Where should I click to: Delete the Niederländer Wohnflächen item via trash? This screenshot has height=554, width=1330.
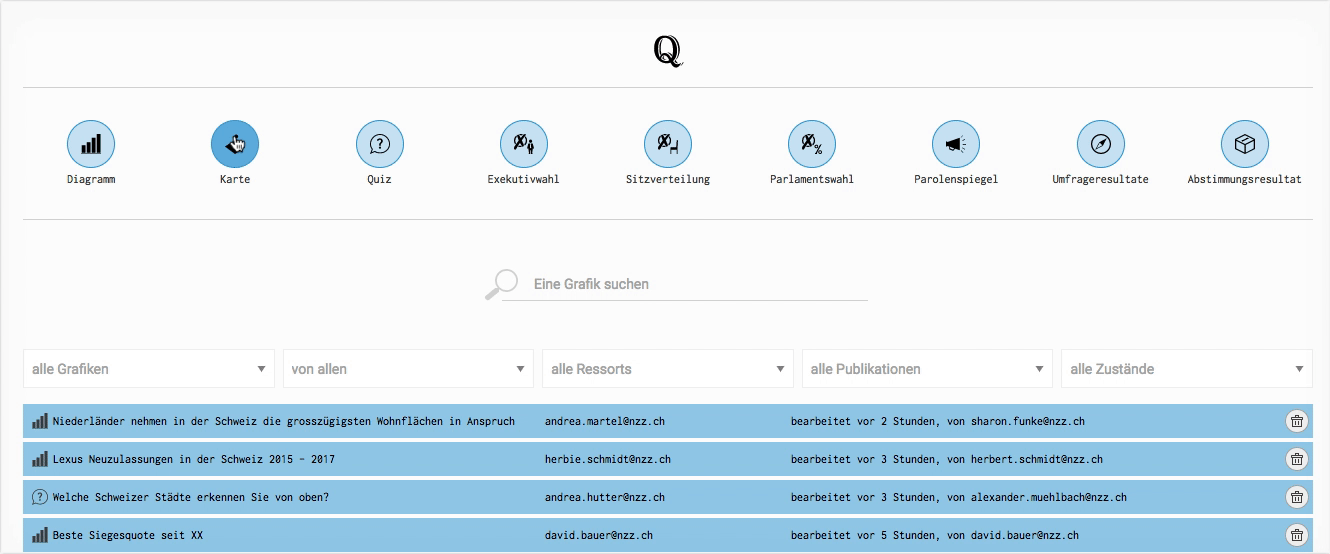1297,421
